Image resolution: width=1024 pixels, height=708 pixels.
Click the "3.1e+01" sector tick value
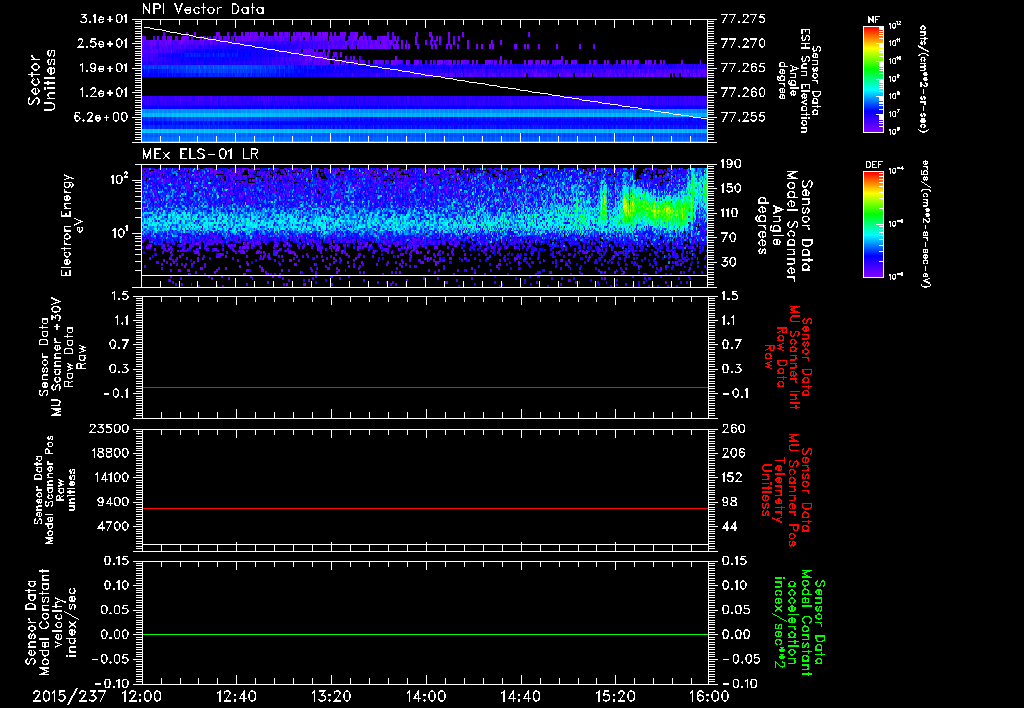103,19
